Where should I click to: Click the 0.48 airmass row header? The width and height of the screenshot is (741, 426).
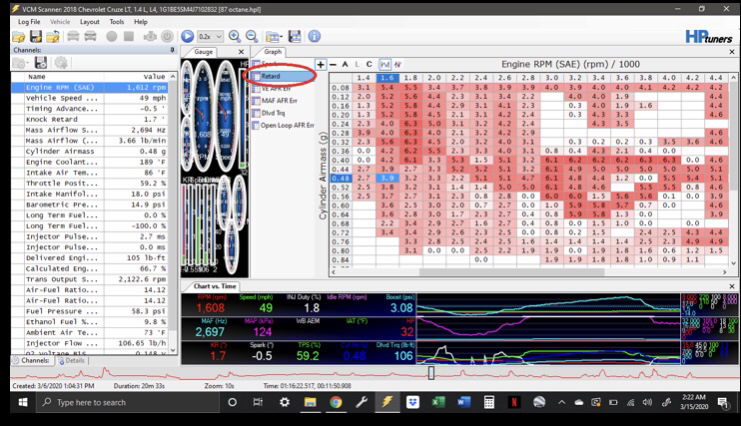pyautogui.click(x=340, y=178)
